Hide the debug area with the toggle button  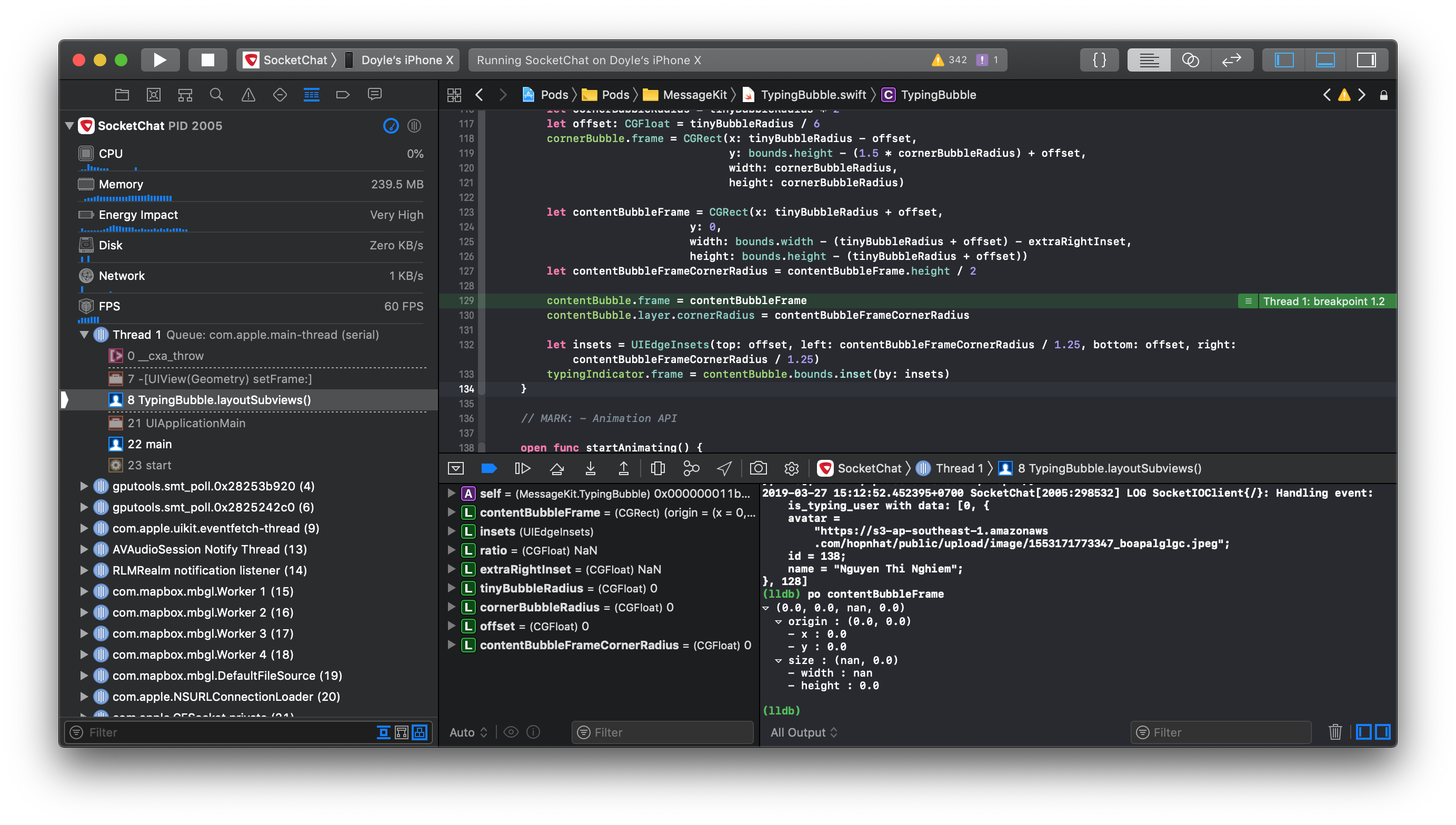(456, 469)
